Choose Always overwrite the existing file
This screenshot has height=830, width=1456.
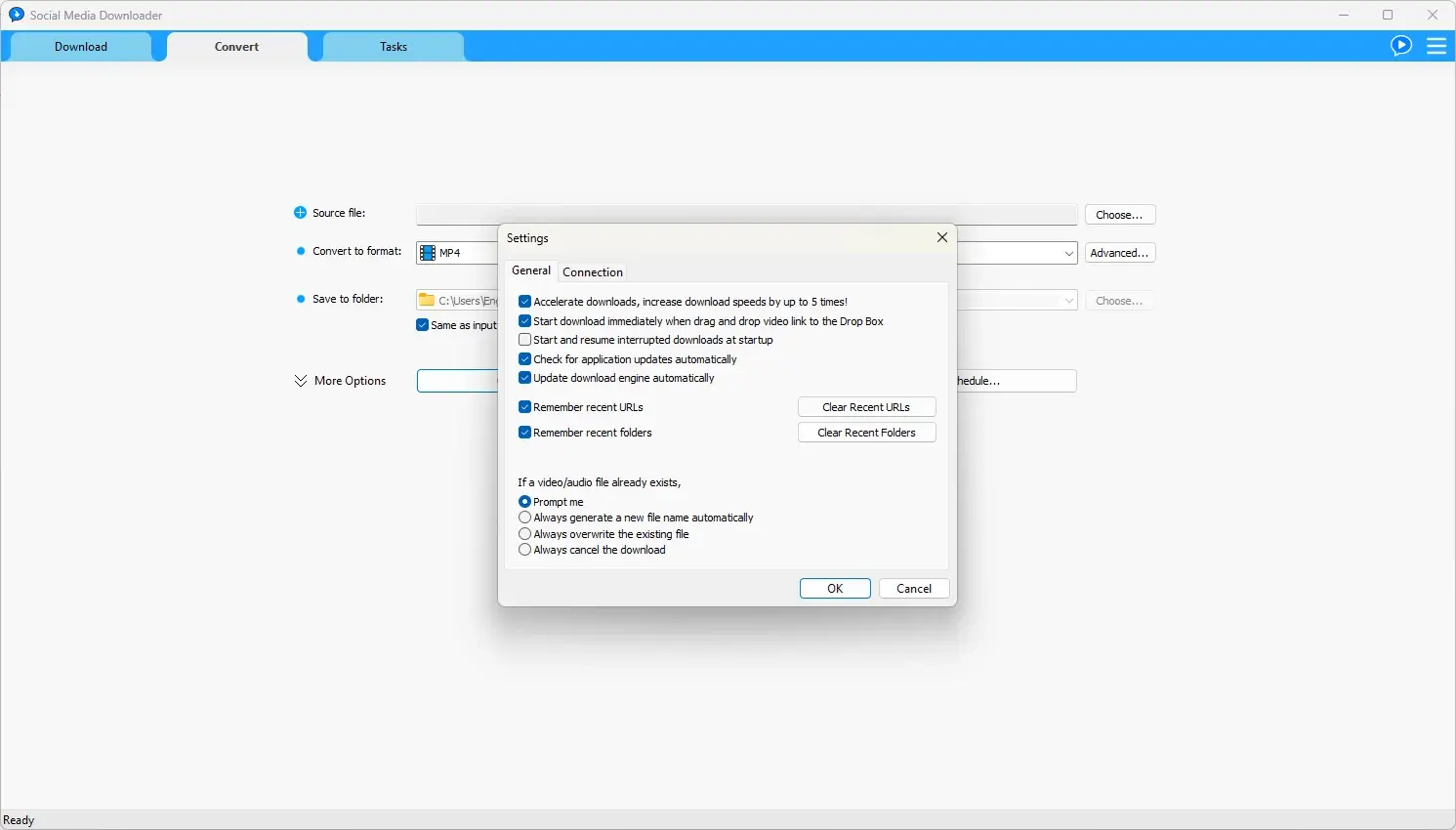click(524, 534)
